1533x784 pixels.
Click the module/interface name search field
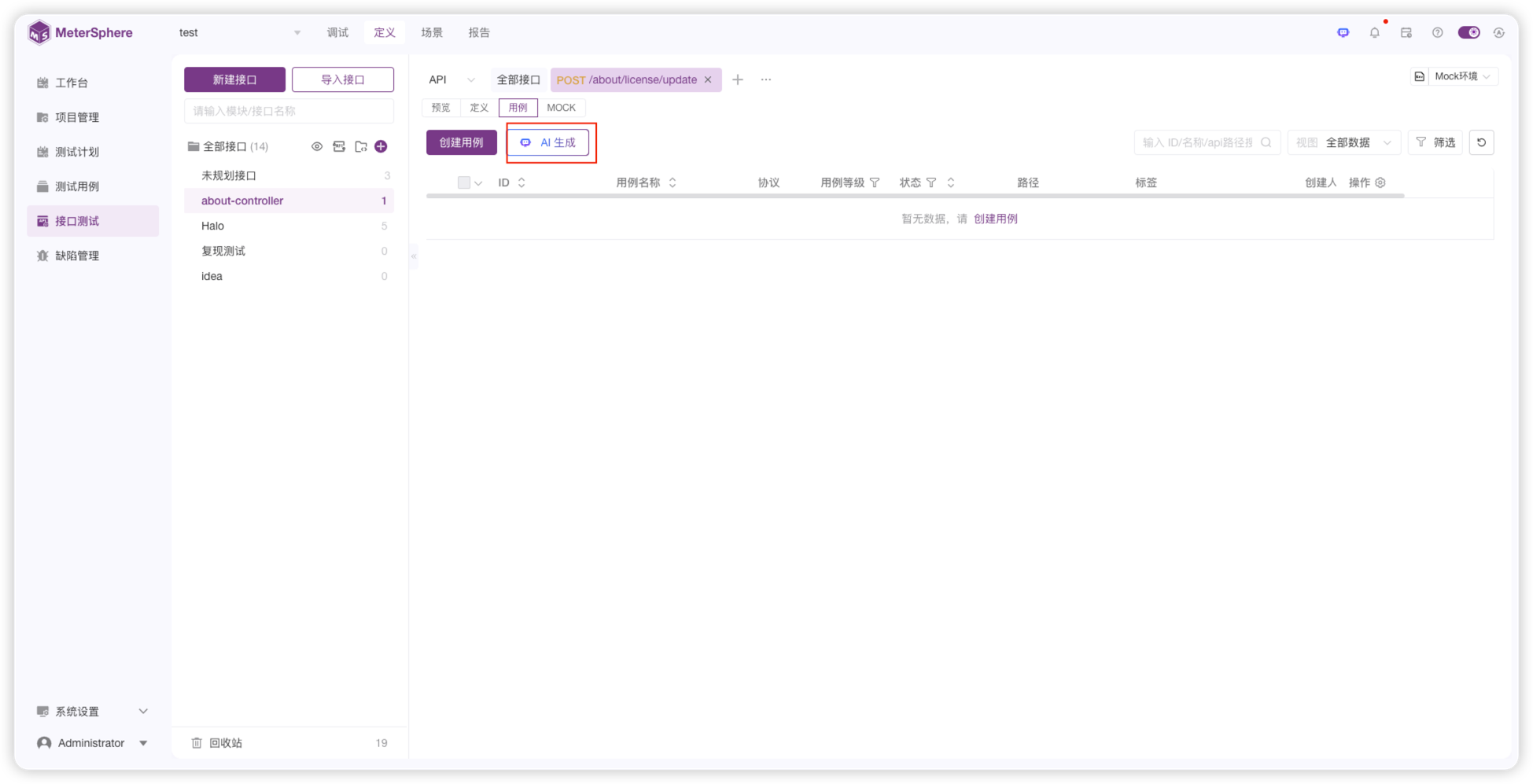click(289, 111)
